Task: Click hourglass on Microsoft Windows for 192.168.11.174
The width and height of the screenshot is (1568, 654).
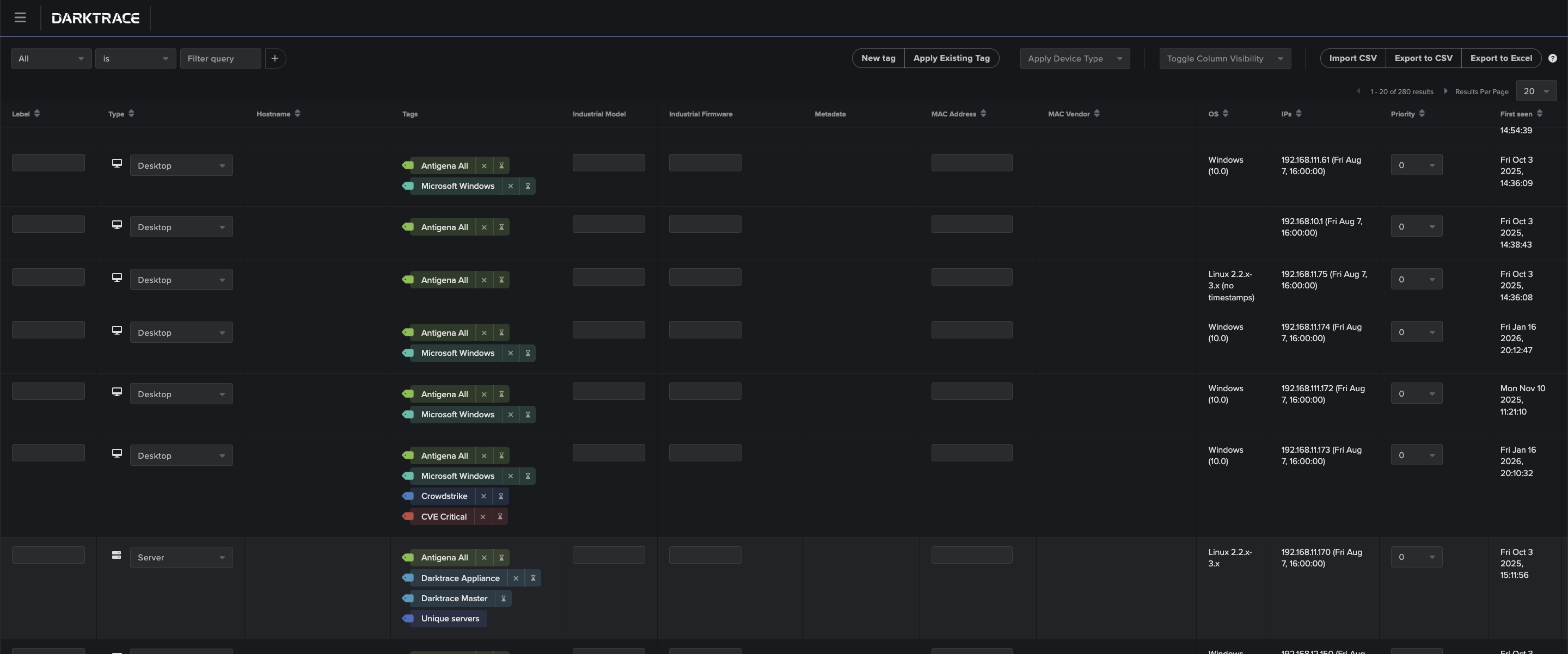Action: click(x=528, y=353)
